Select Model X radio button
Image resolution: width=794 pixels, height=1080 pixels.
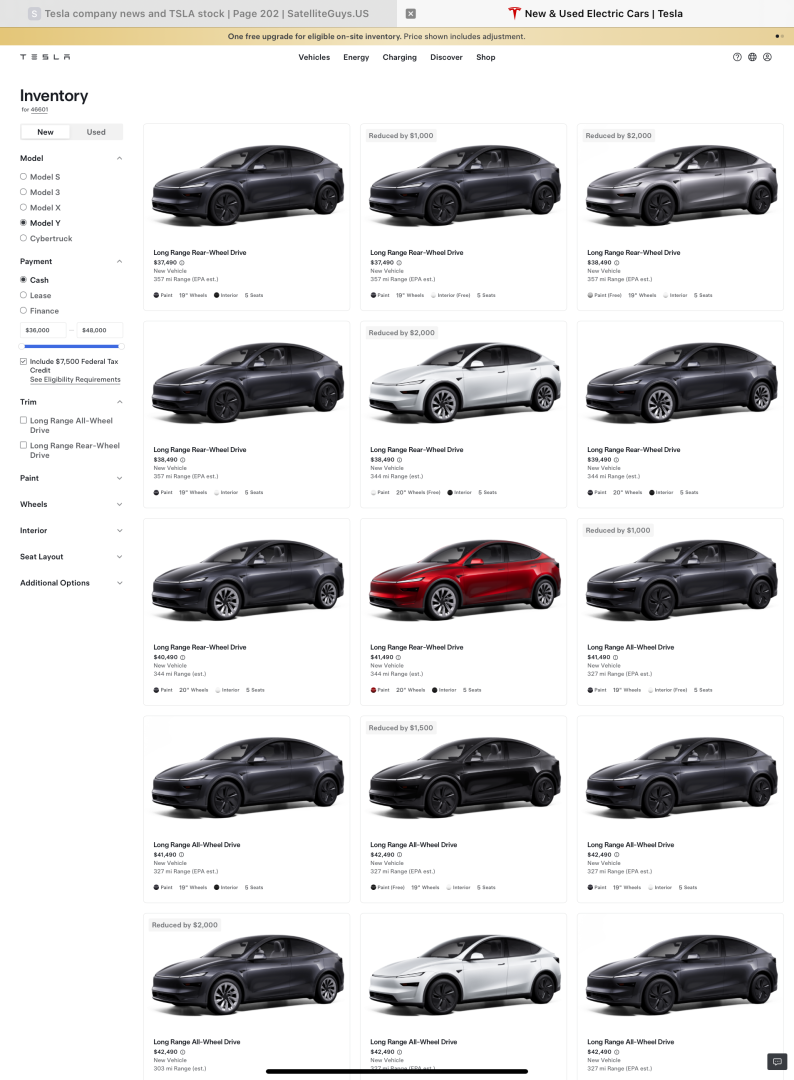tap(23, 207)
